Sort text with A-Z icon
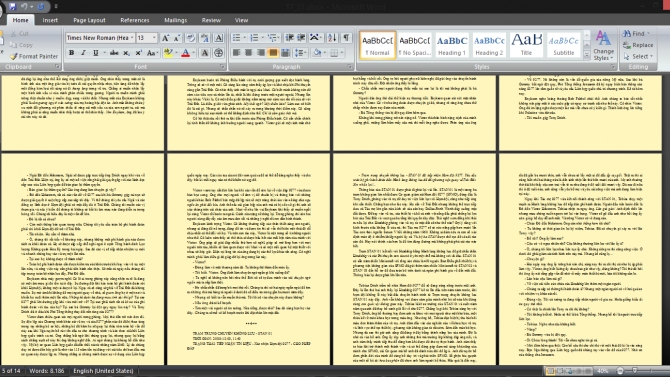 (x=332, y=38)
